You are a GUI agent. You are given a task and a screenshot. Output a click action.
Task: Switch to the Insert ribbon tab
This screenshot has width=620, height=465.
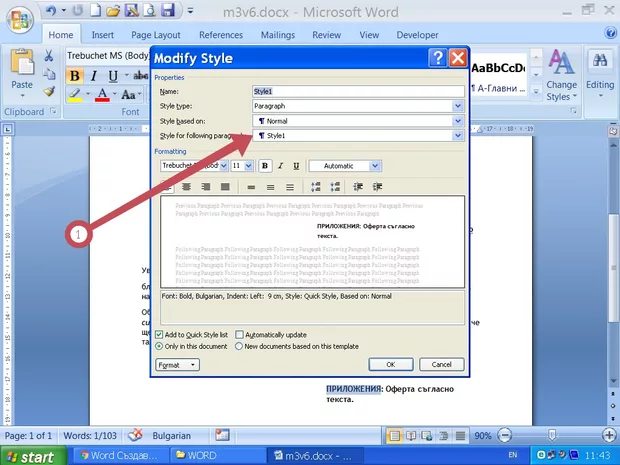pyautogui.click(x=102, y=35)
